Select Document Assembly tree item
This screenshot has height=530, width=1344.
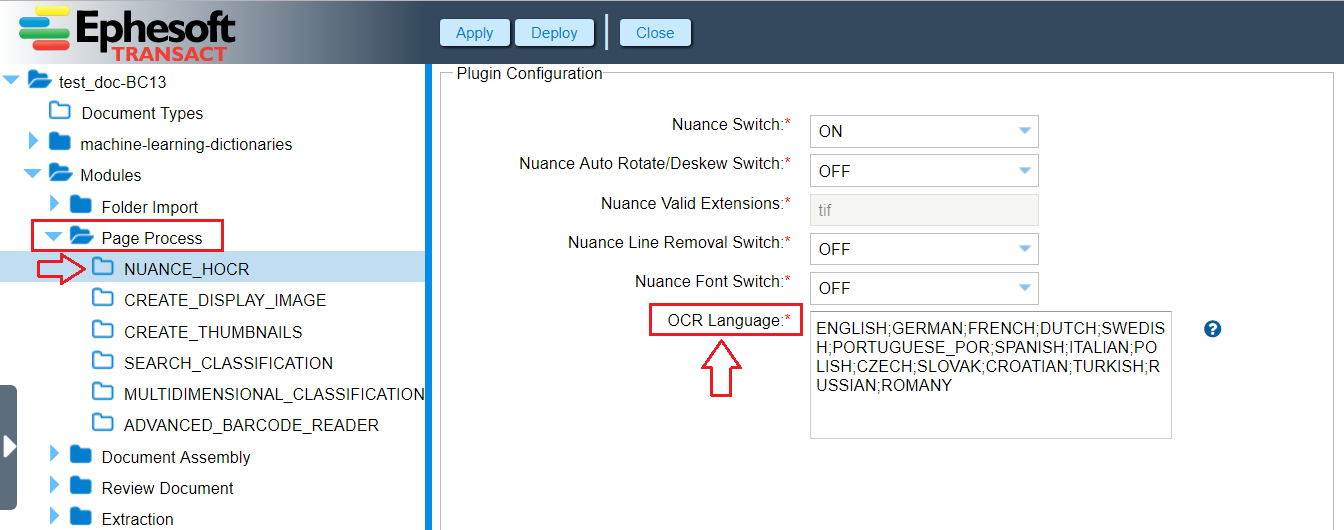tap(176, 457)
